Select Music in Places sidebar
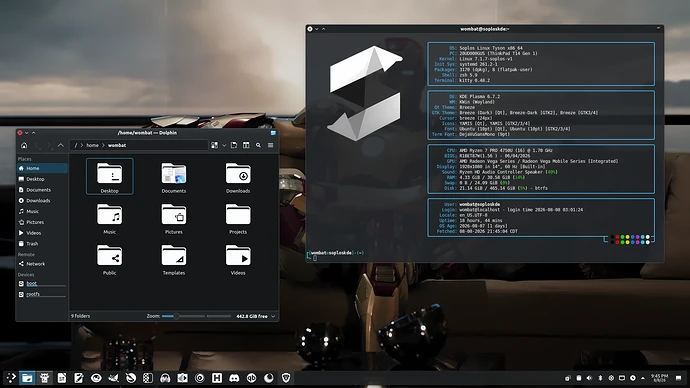 (x=42, y=211)
